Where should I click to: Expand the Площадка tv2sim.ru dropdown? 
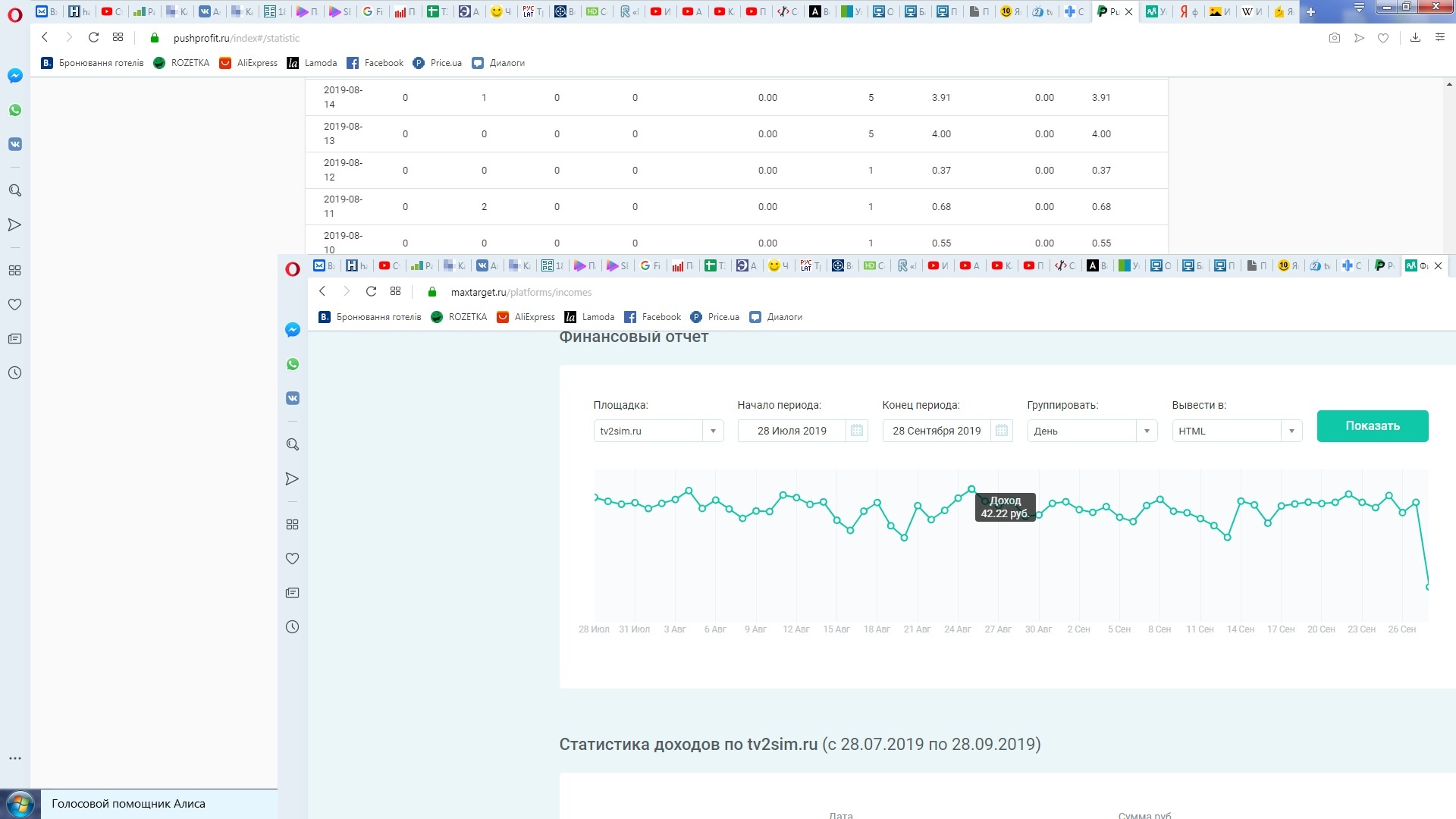pos(713,431)
